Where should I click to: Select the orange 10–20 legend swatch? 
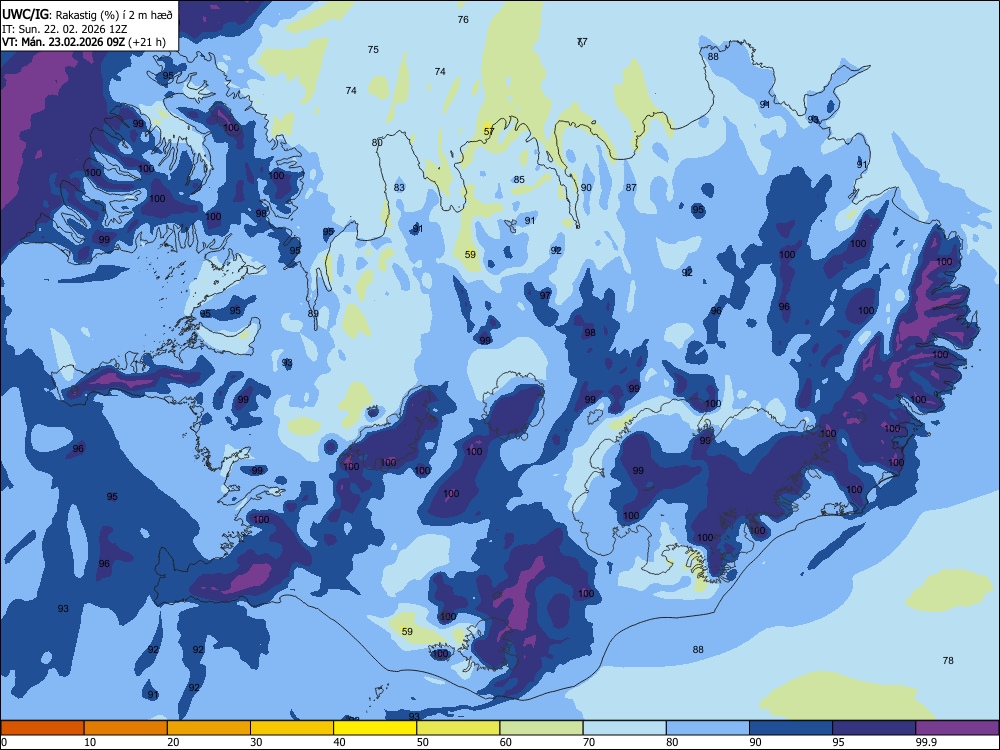coord(126,728)
